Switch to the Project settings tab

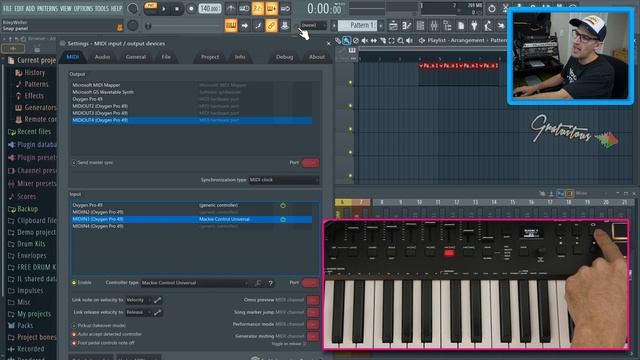210,57
